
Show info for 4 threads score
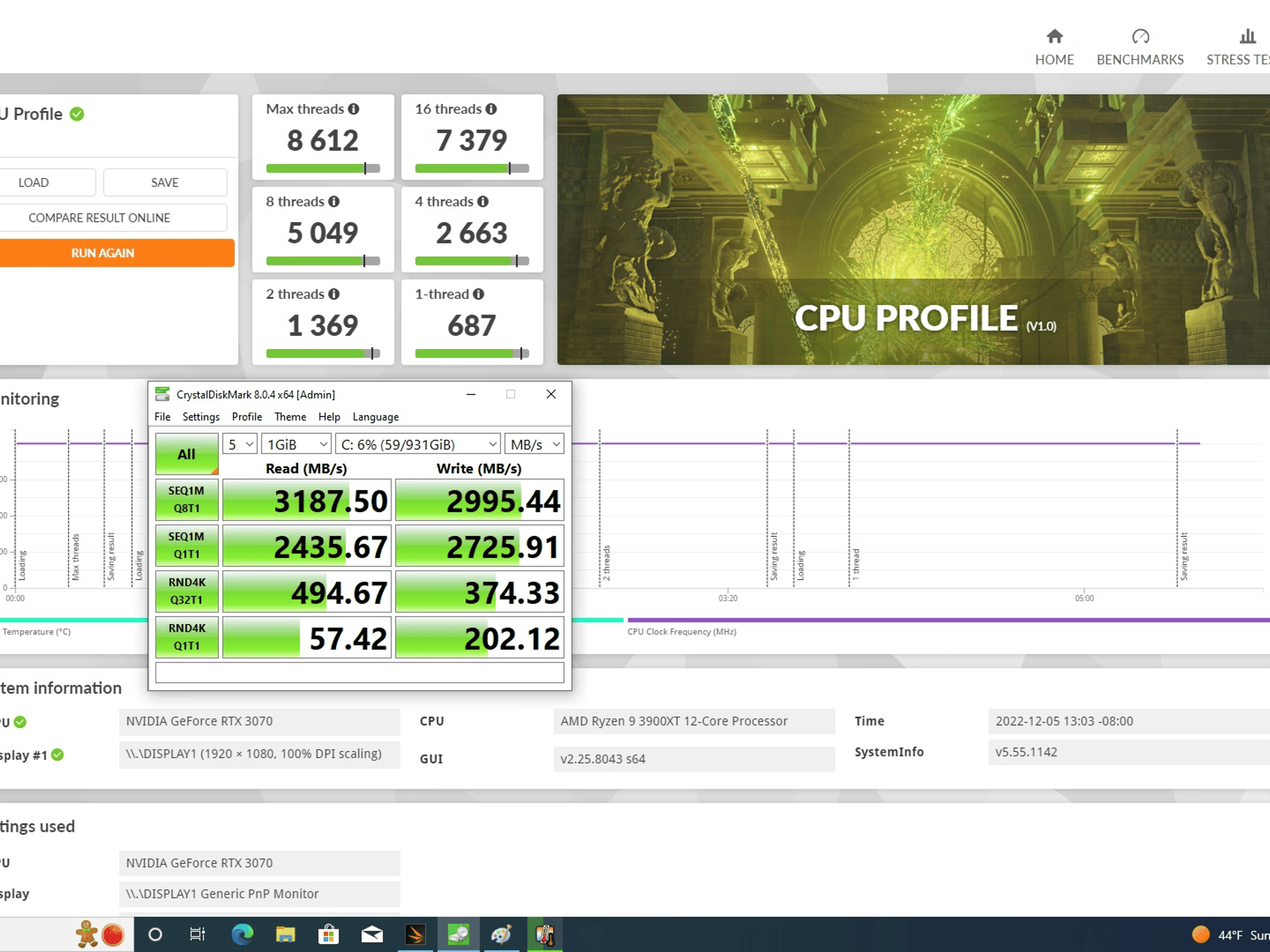click(483, 201)
